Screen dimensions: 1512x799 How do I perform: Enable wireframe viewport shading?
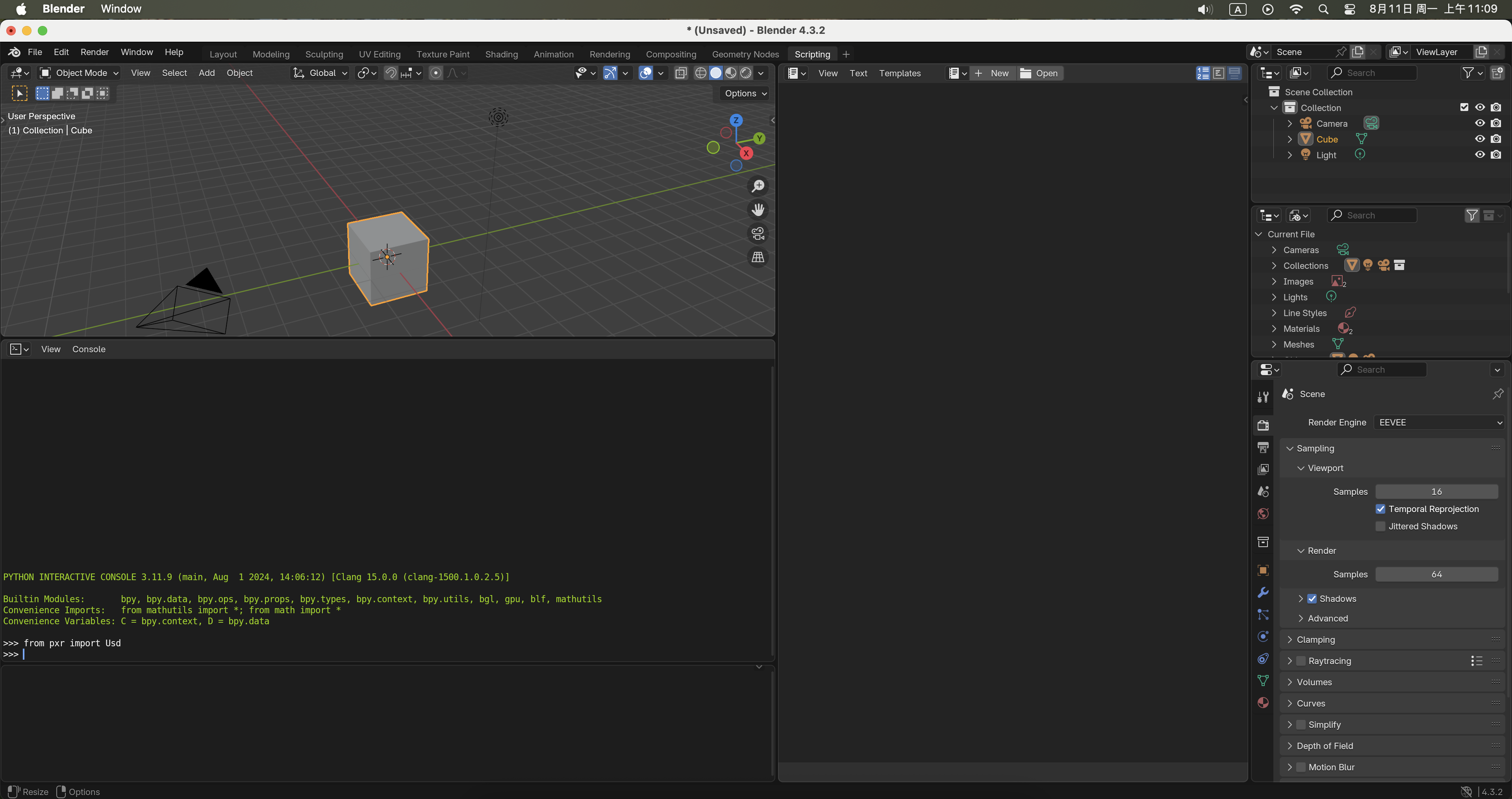coord(701,73)
